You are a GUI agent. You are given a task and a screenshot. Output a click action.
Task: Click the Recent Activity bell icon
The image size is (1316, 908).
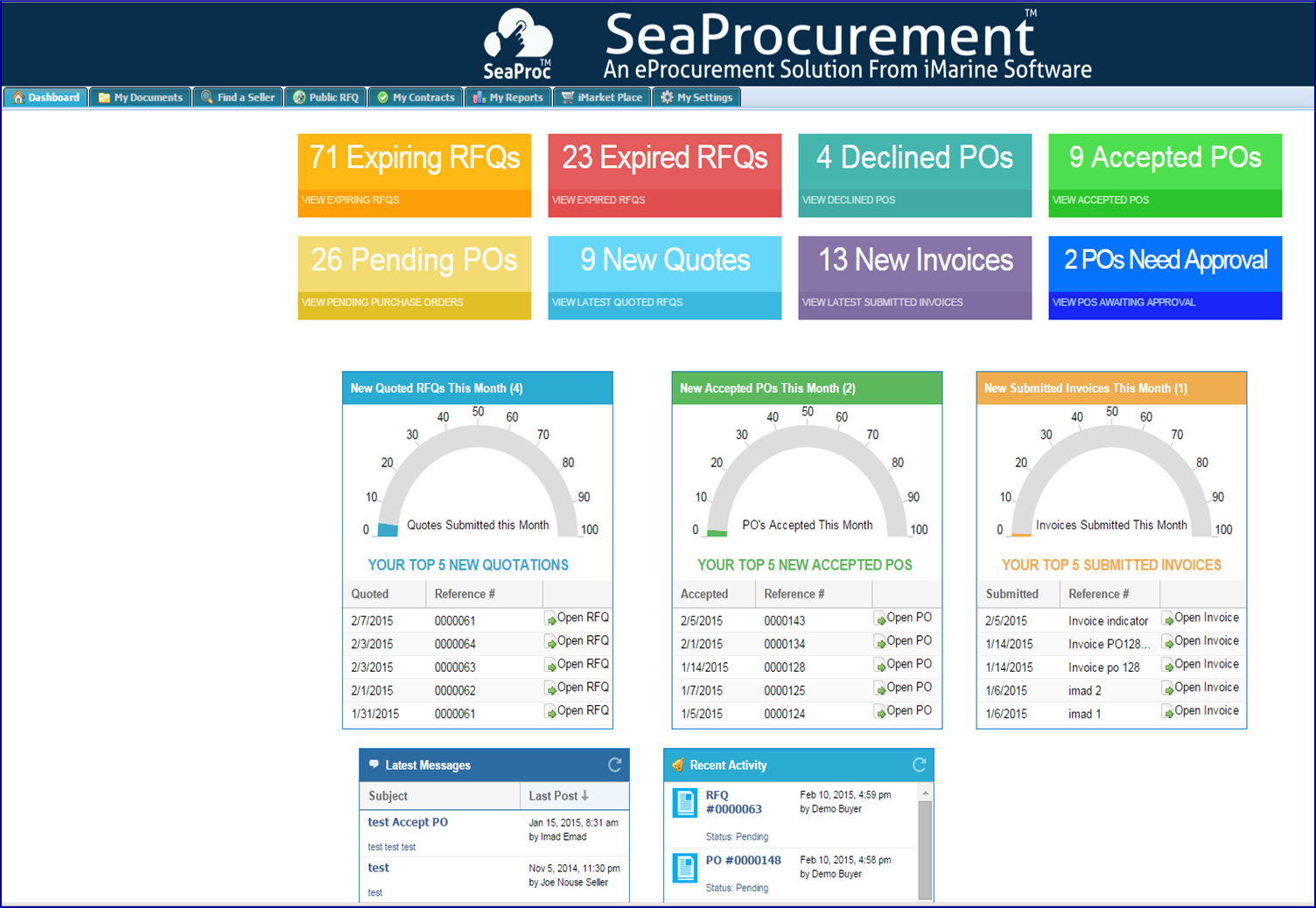click(677, 765)
